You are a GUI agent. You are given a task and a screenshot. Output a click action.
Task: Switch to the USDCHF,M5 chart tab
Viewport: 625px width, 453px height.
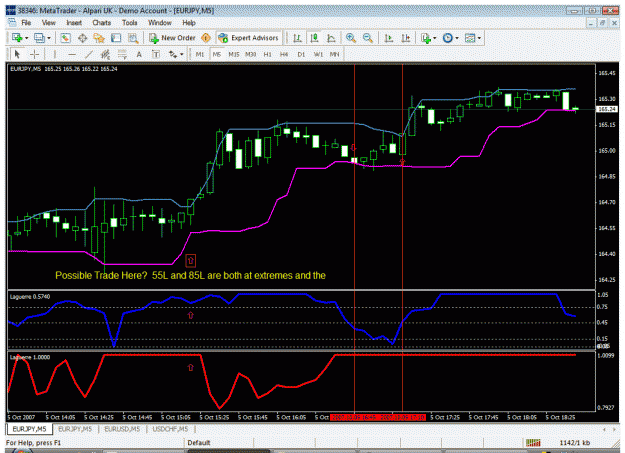pyautogui.click(x=170, y=429)
